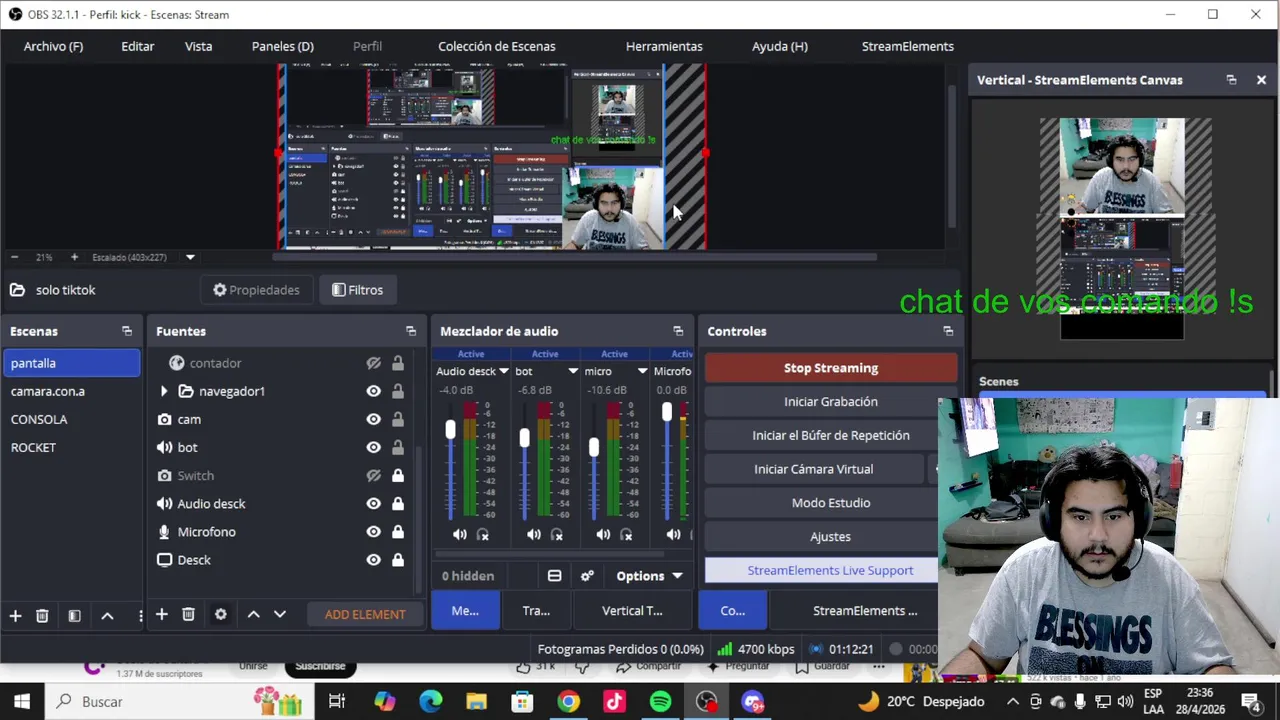1280x720 pixels.
Task: Zoom out preview with minus icon
Action: point(14,257)
